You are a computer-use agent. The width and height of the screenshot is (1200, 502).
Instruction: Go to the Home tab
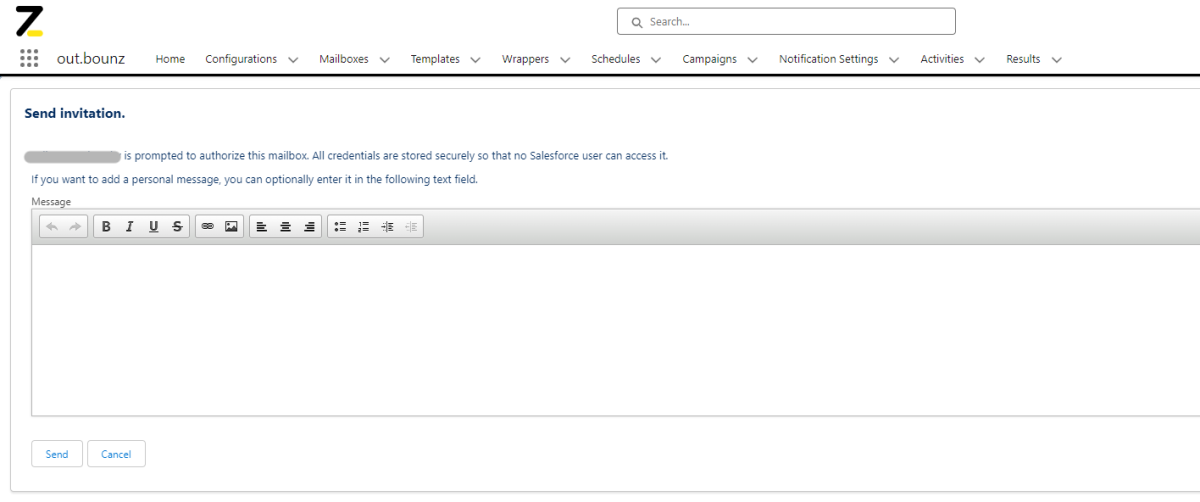170,59
